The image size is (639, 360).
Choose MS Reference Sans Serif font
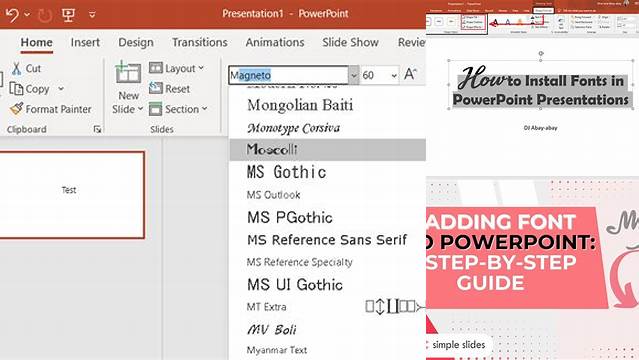click(x=328, y=240)
